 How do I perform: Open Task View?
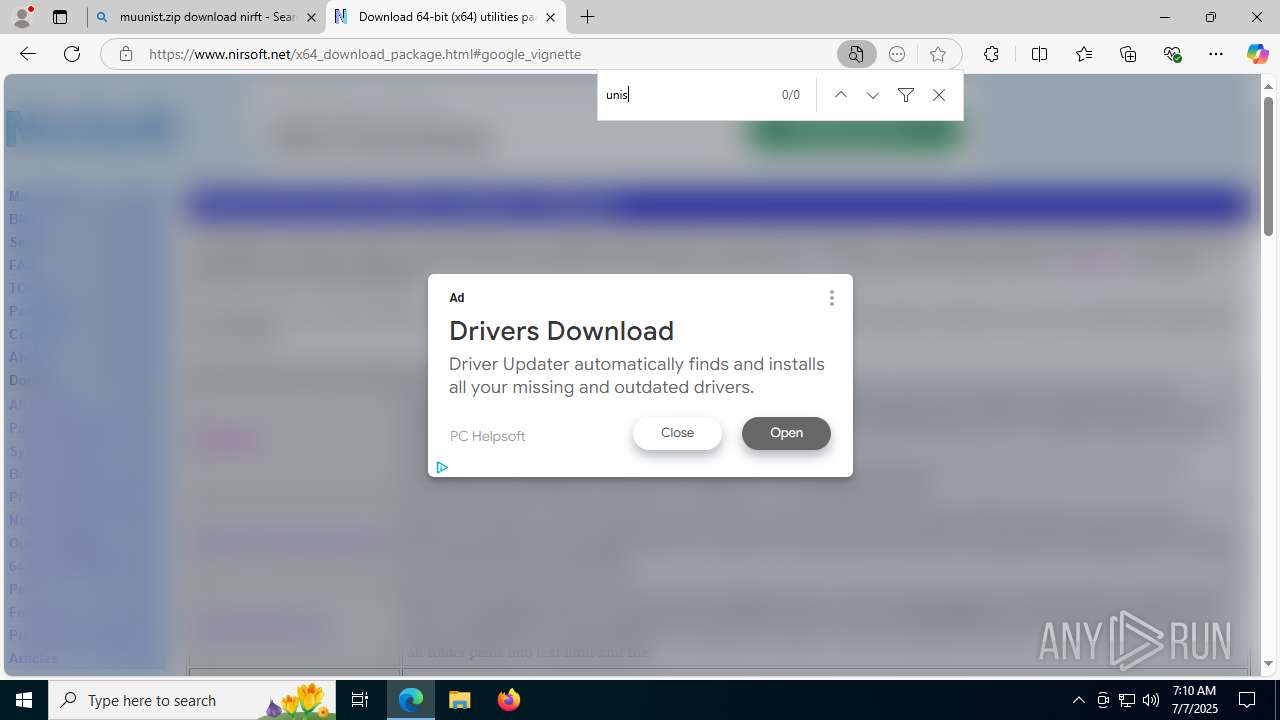tap(360, 700)
